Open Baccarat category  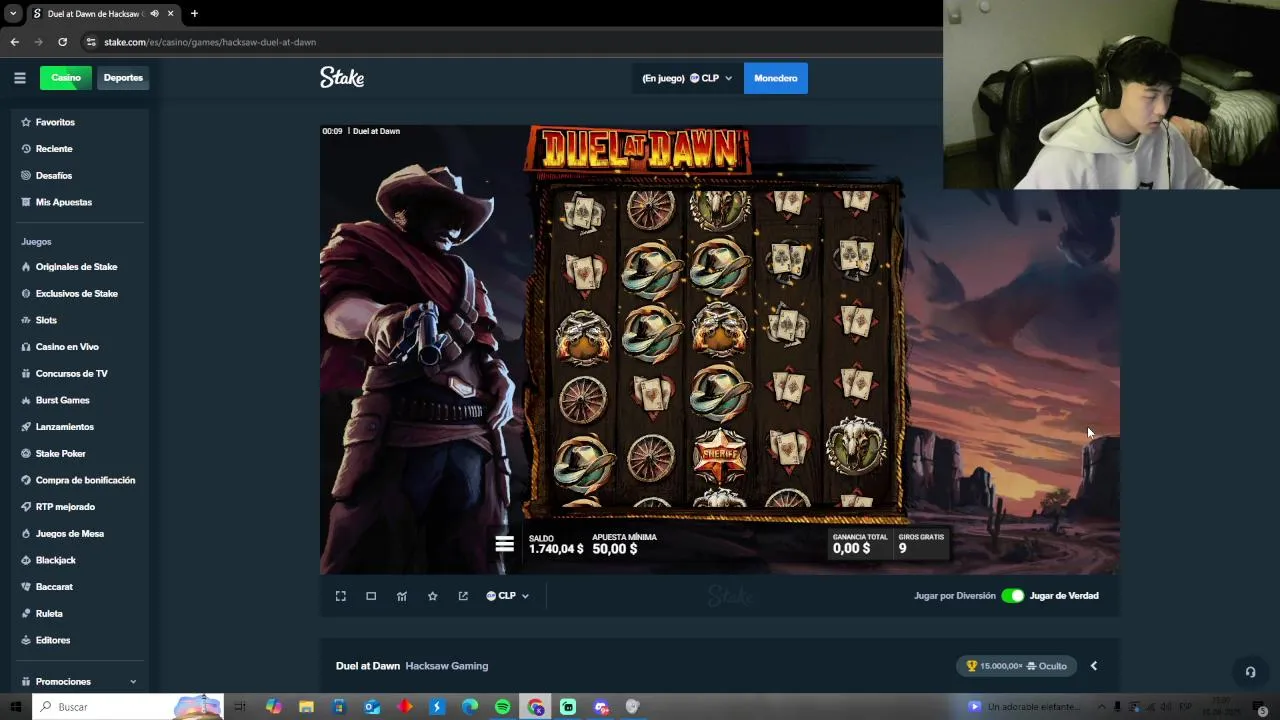pos(54,587)
